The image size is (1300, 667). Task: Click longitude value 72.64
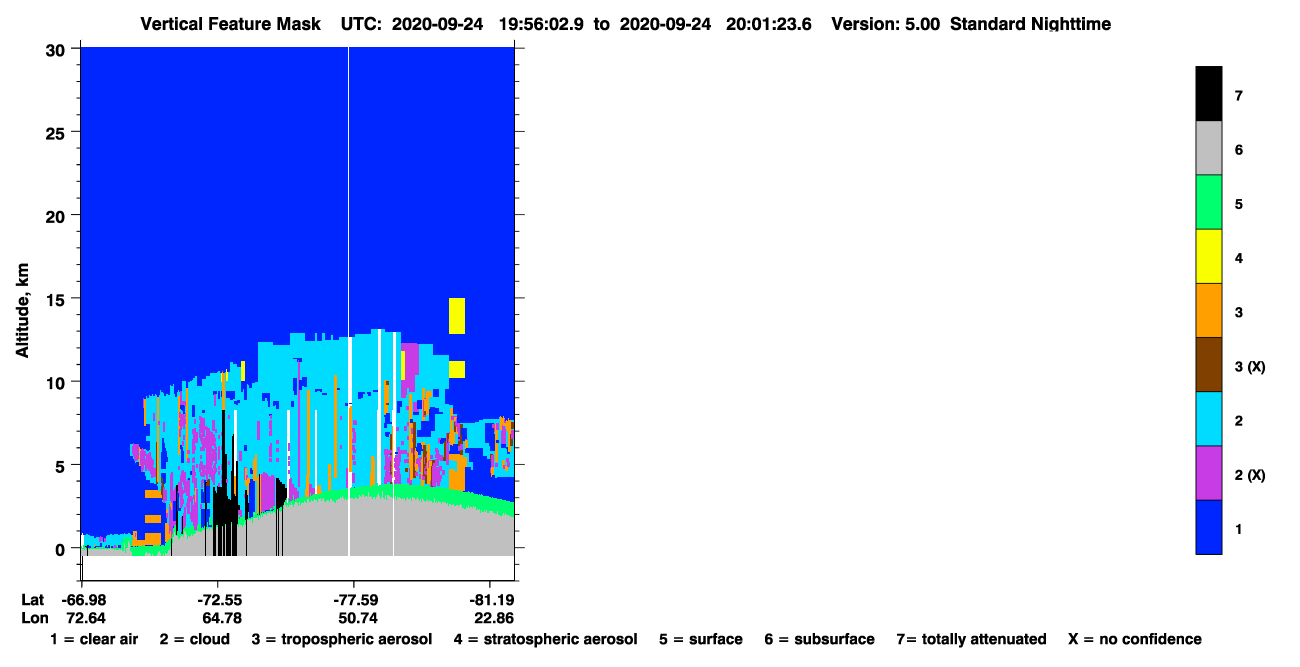(87, 618)
